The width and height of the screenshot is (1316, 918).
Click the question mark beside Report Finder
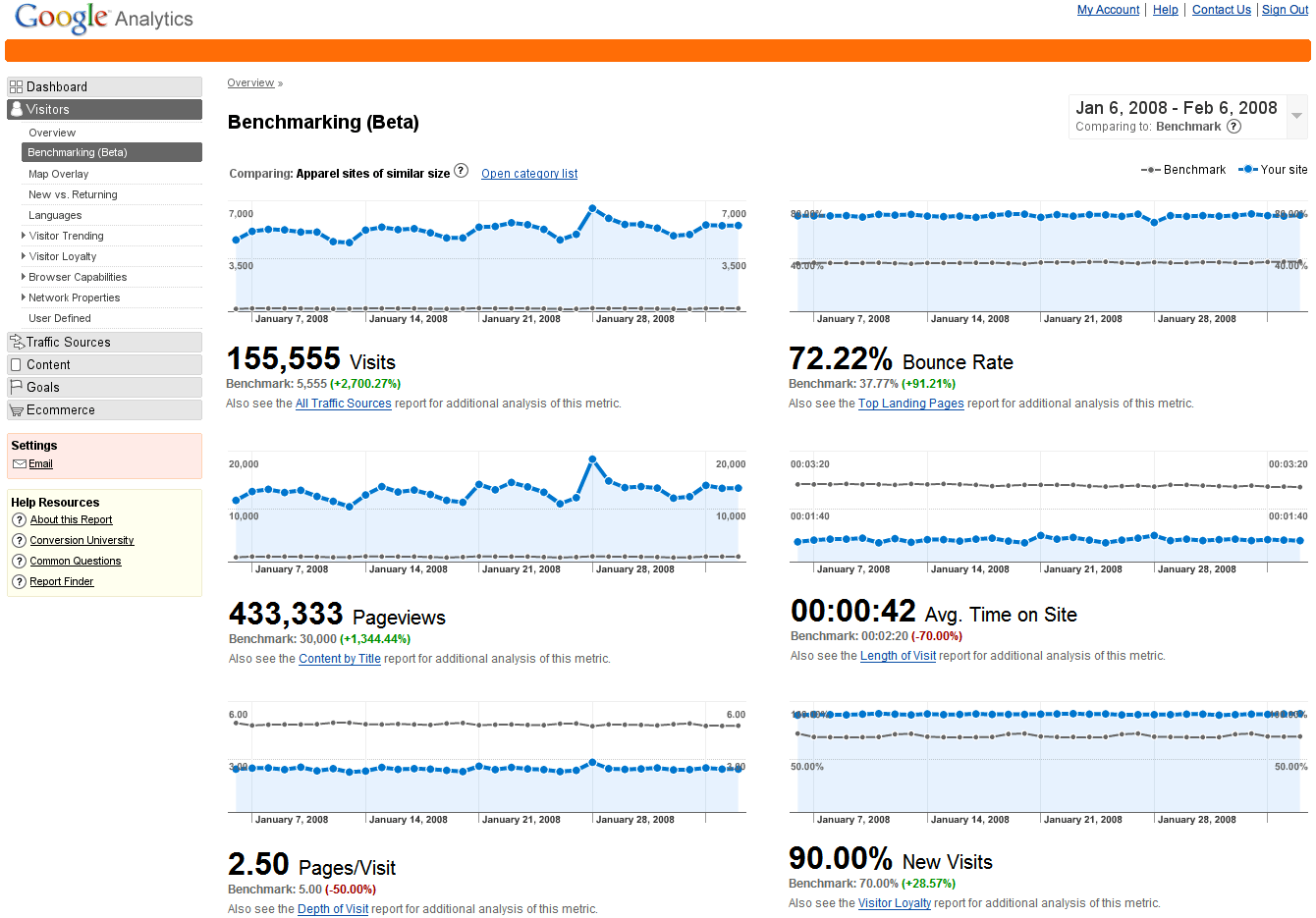(x=19, y=582)
